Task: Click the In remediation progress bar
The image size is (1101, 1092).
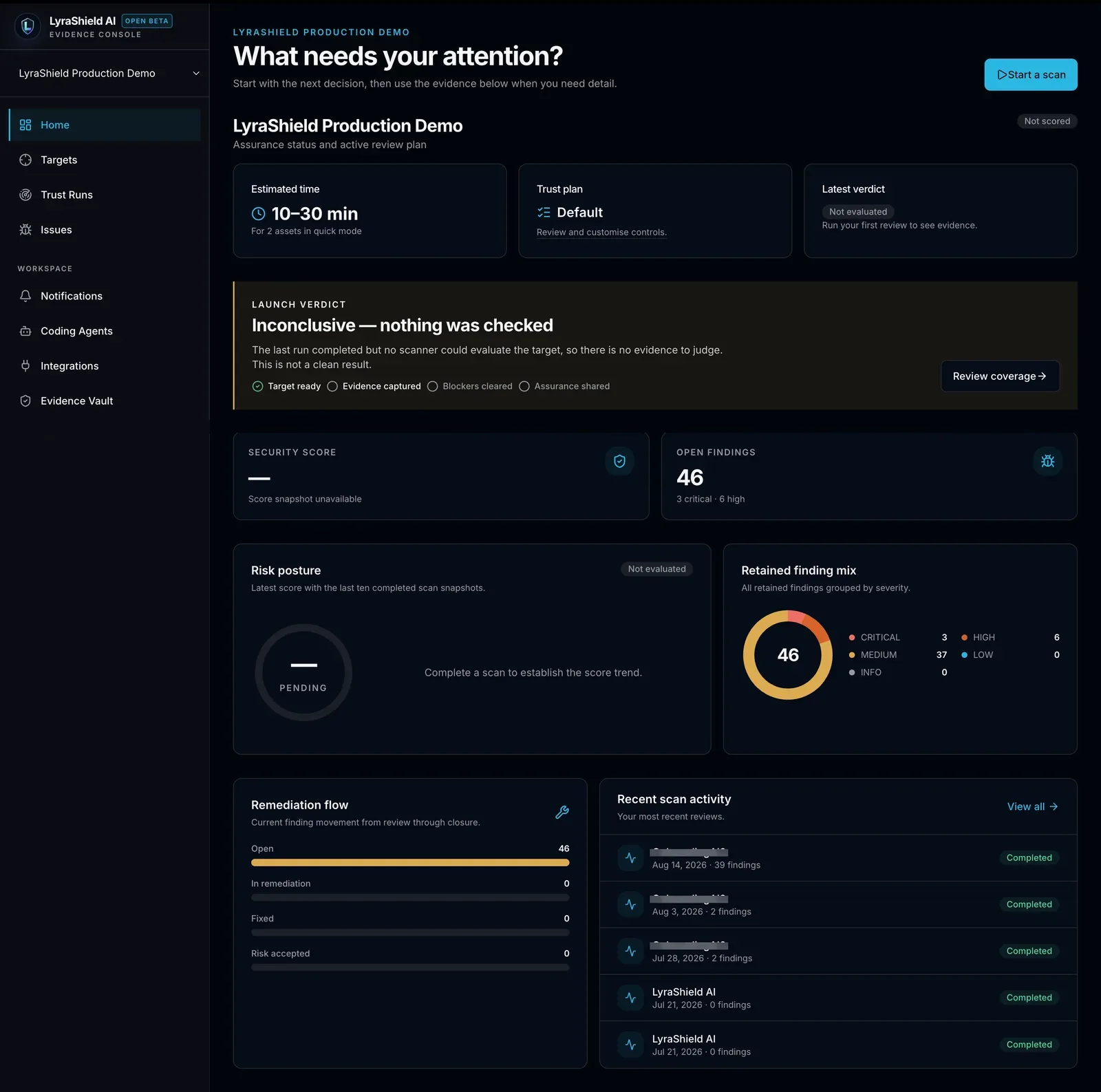Action: click(410, 897)
